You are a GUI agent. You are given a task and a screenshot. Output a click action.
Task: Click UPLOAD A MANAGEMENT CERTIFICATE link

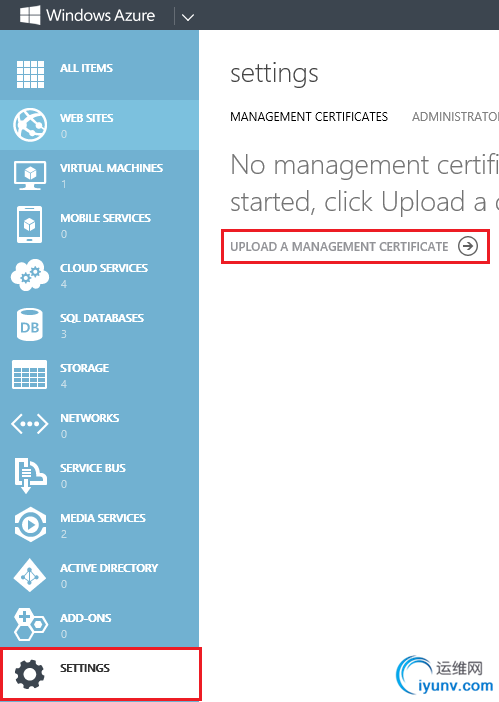tap(339, 247)
